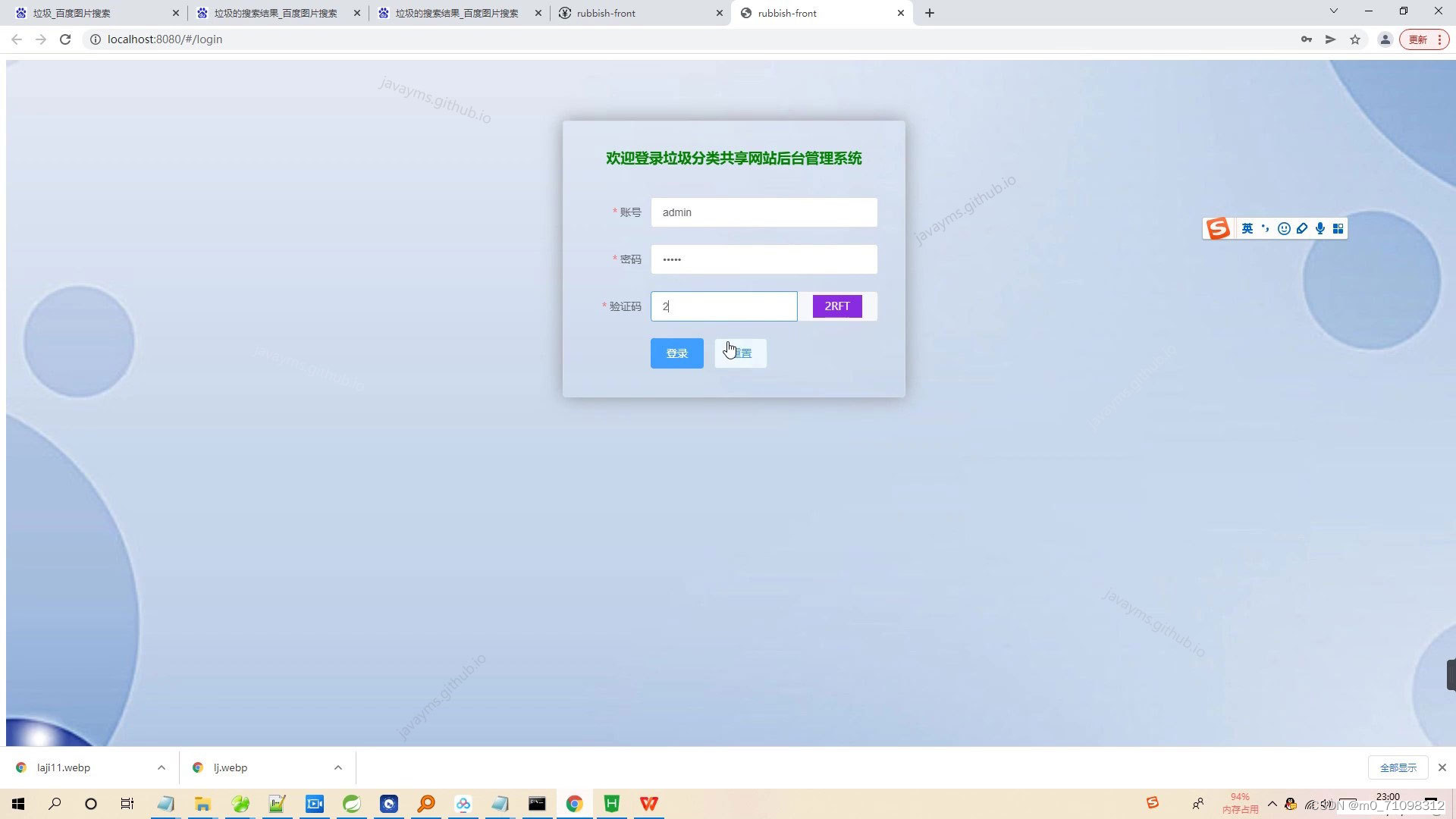Toggle Sogou punctuation mode icon
Screen dimensions: 1456x819
(x=1265, y=228)
